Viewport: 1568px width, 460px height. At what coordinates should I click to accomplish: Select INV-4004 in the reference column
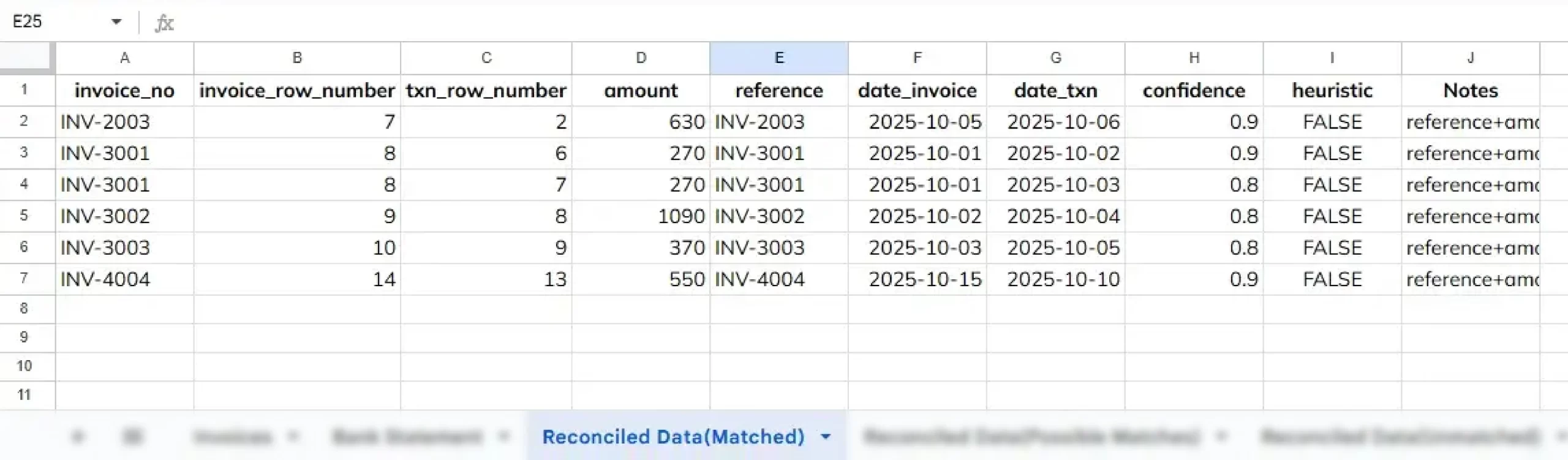[x=779, y=279]
